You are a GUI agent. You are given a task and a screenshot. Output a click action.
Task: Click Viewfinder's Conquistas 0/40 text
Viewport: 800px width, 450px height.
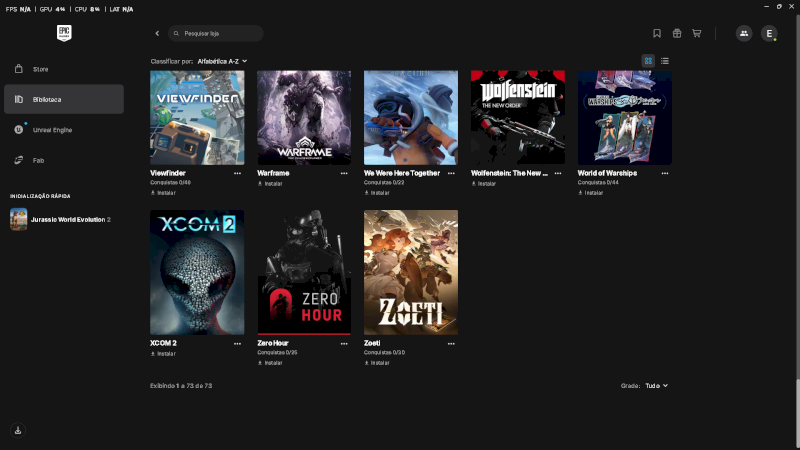point(170,183)
